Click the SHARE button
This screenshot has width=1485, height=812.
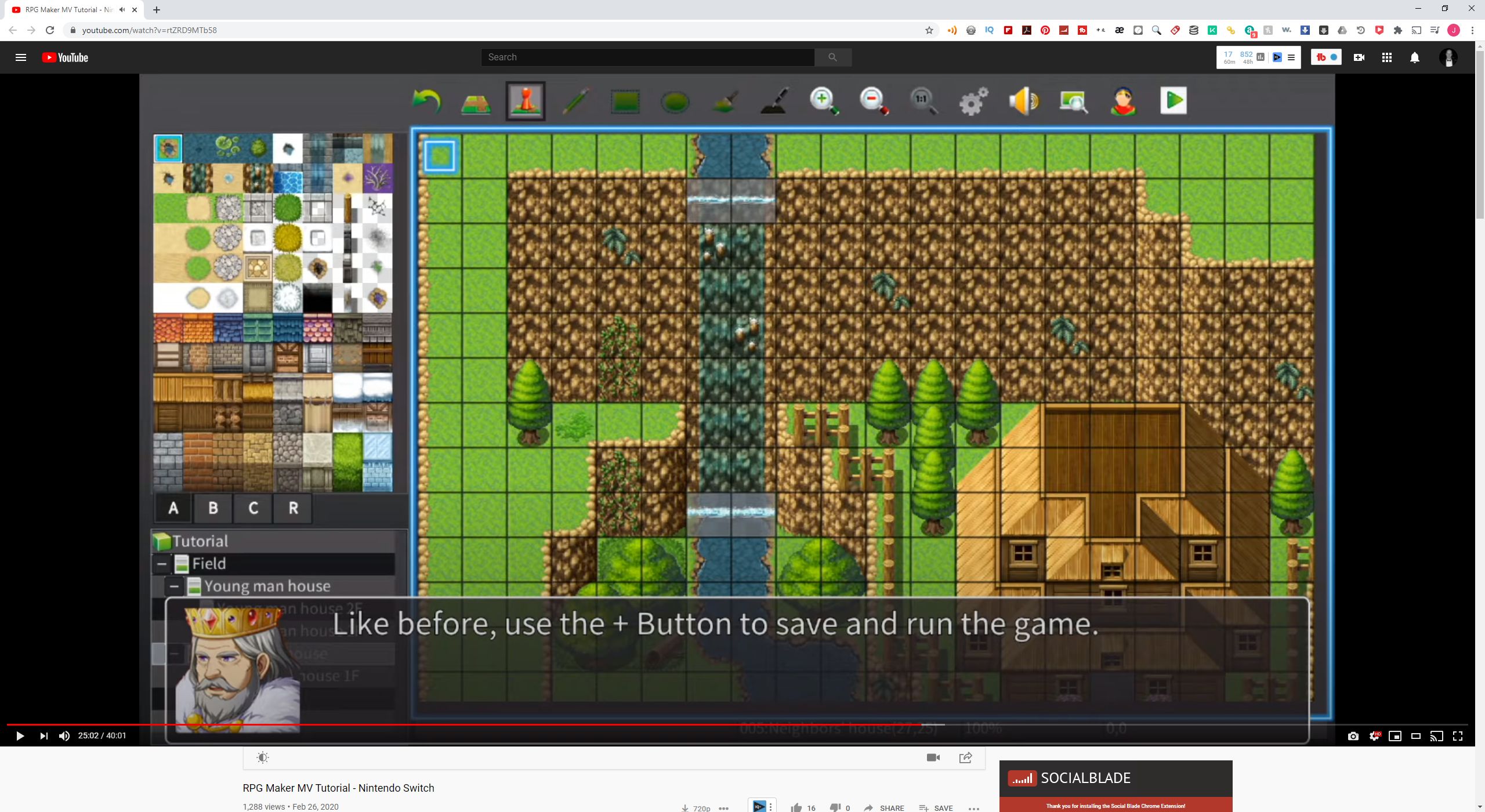pos(884,807)
